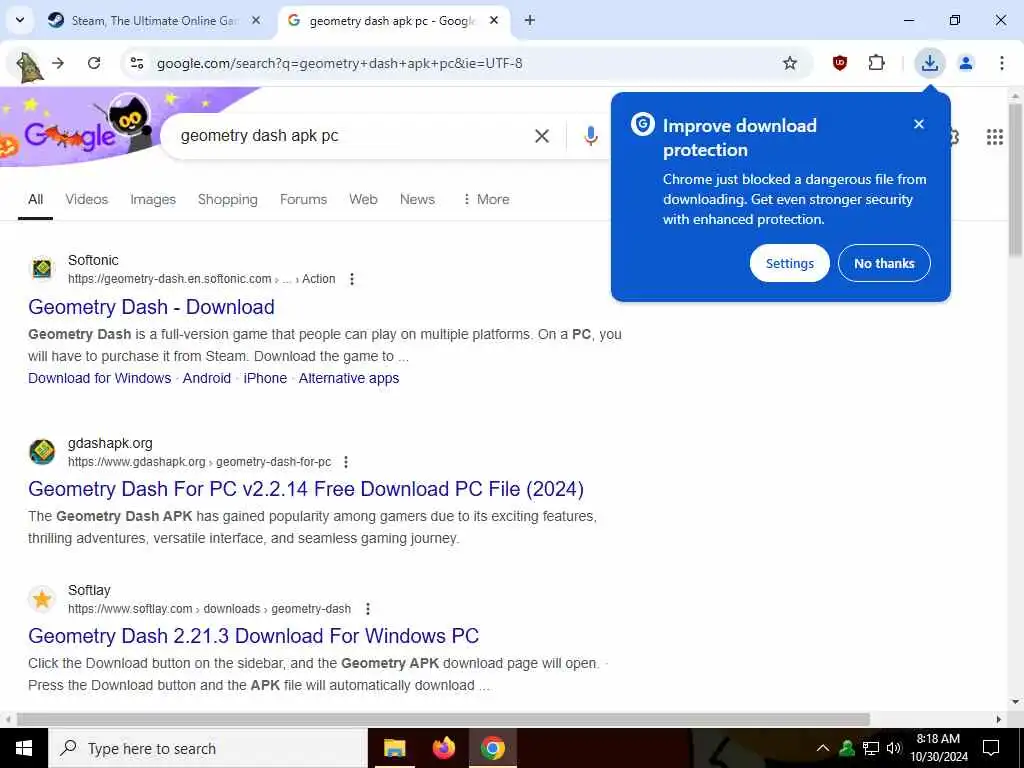Click Settings in the download protection popup
This screenshot has width=1024, height=768.
[790, 263]
